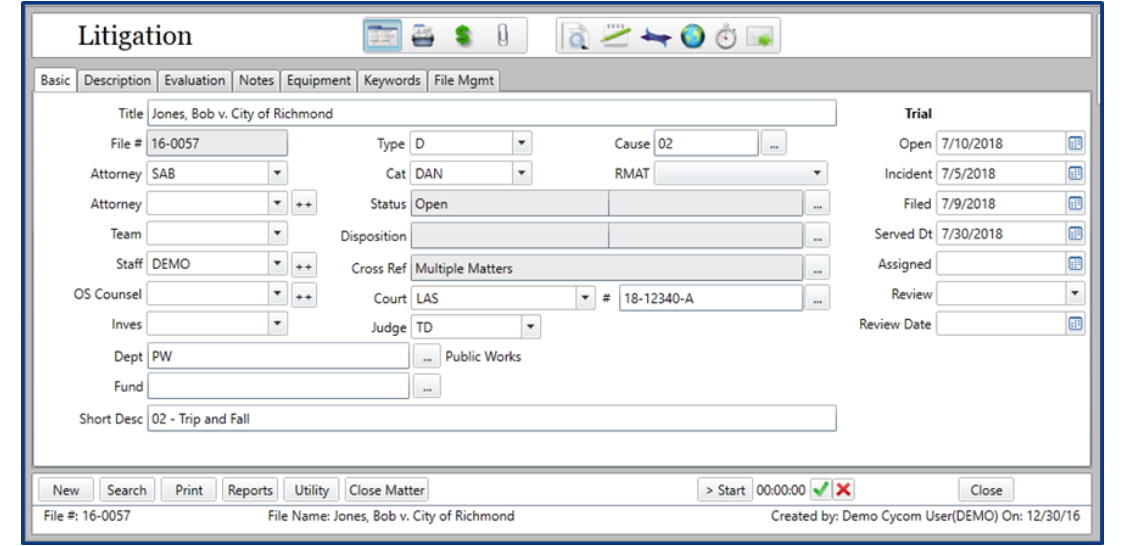Viewport: 1125px width, 546px height.
Task: Expand the first Attorney SAB dropdown
Action: (x=278, y=173)
